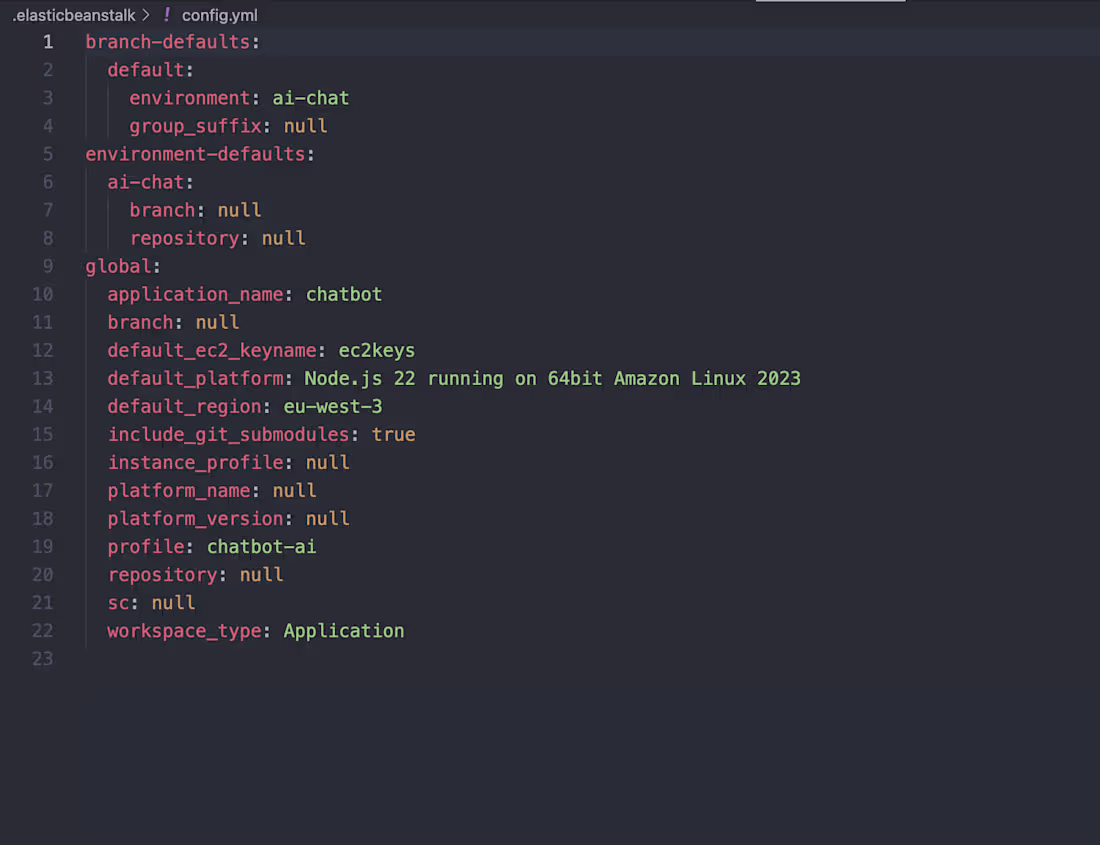The height and width of the screenshot is (845, 1100).
Task: Click the true value of include_git_submodules
Action: [x=394, y=434]
